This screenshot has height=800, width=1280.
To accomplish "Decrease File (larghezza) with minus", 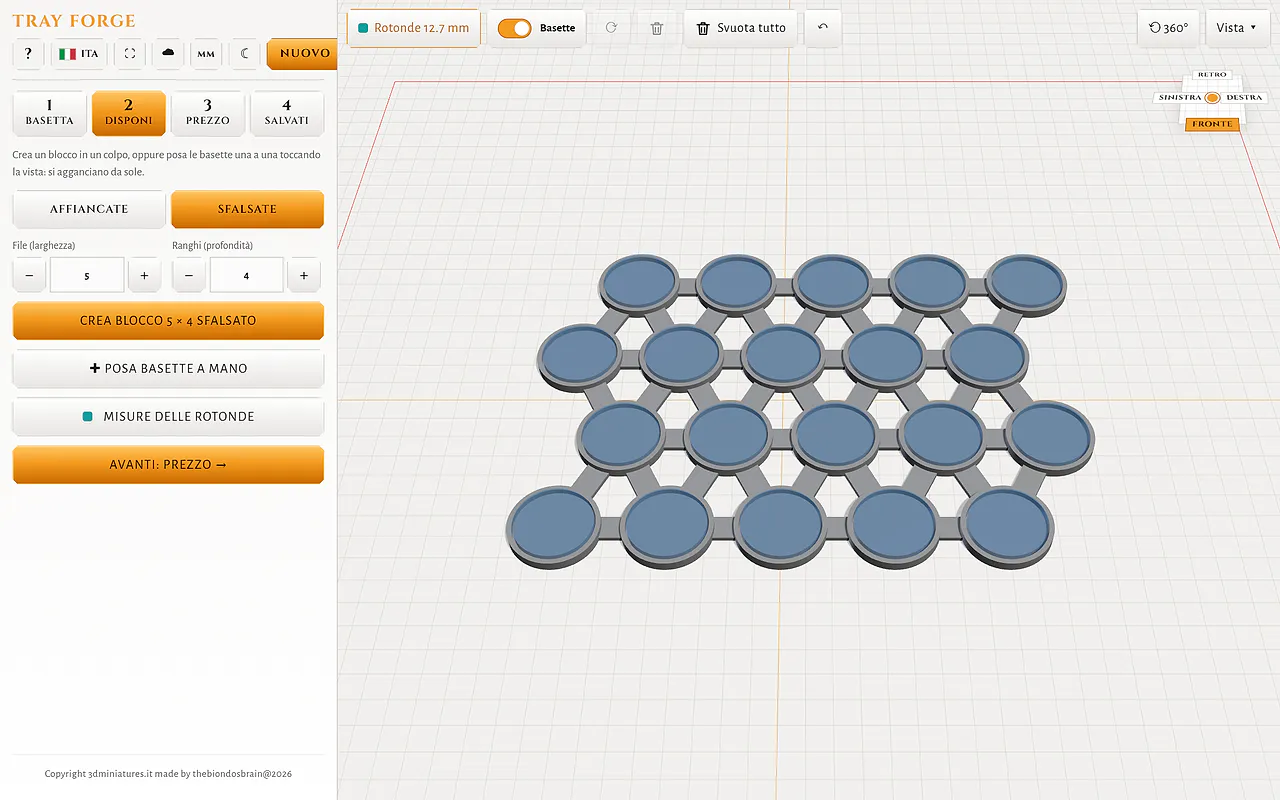I will 29,275.
